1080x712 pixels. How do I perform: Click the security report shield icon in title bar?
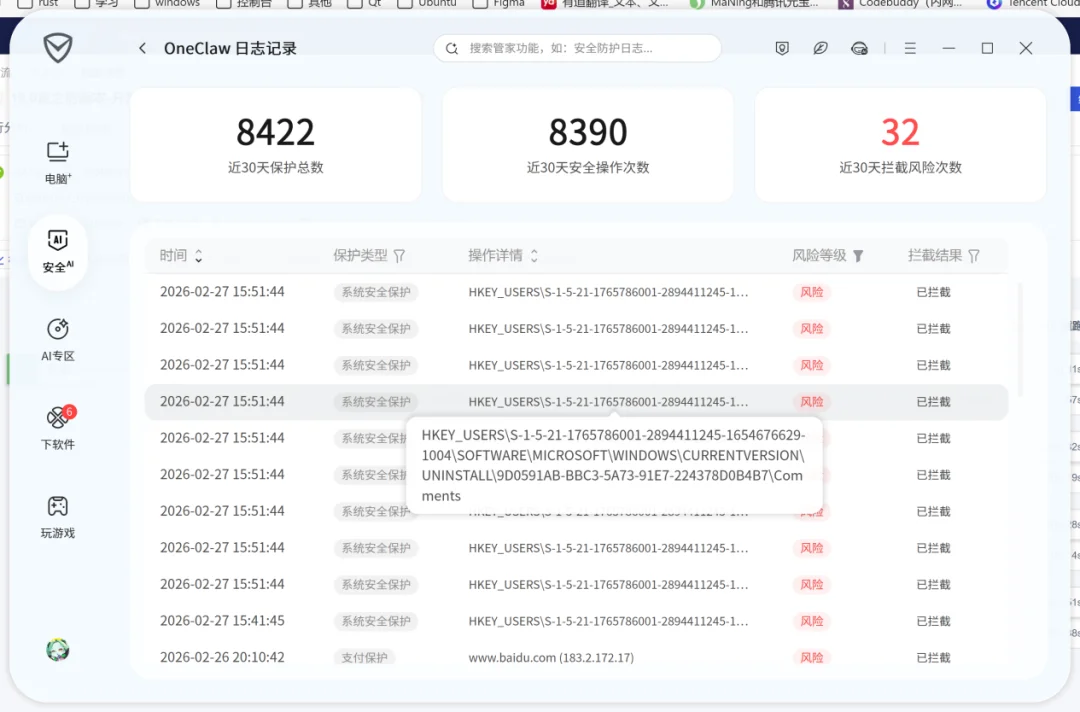tap(782, 47)
